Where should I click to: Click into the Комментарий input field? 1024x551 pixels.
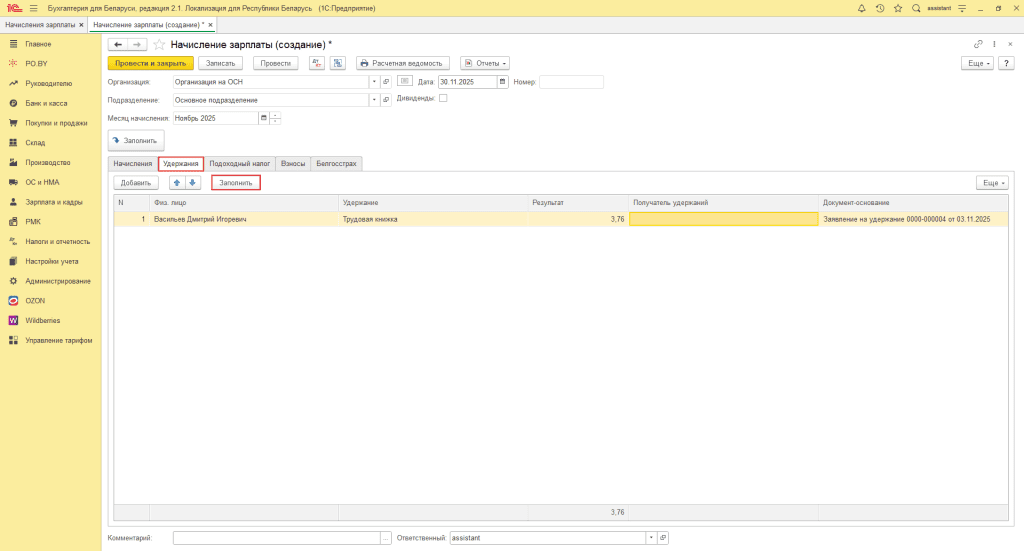276,538
